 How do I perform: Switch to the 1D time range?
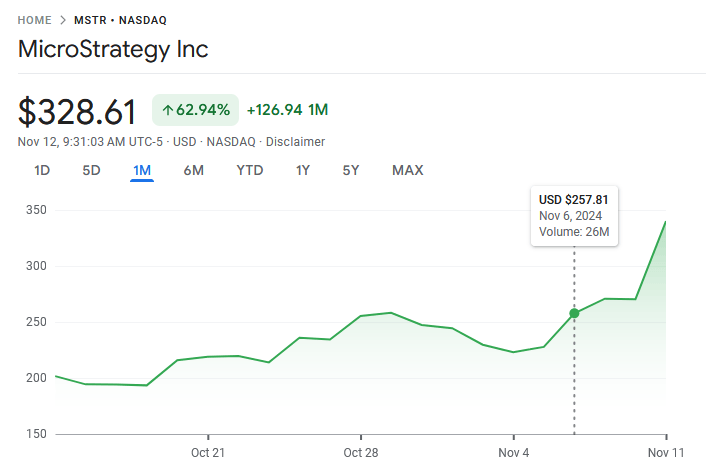click(x=42, y=170)
